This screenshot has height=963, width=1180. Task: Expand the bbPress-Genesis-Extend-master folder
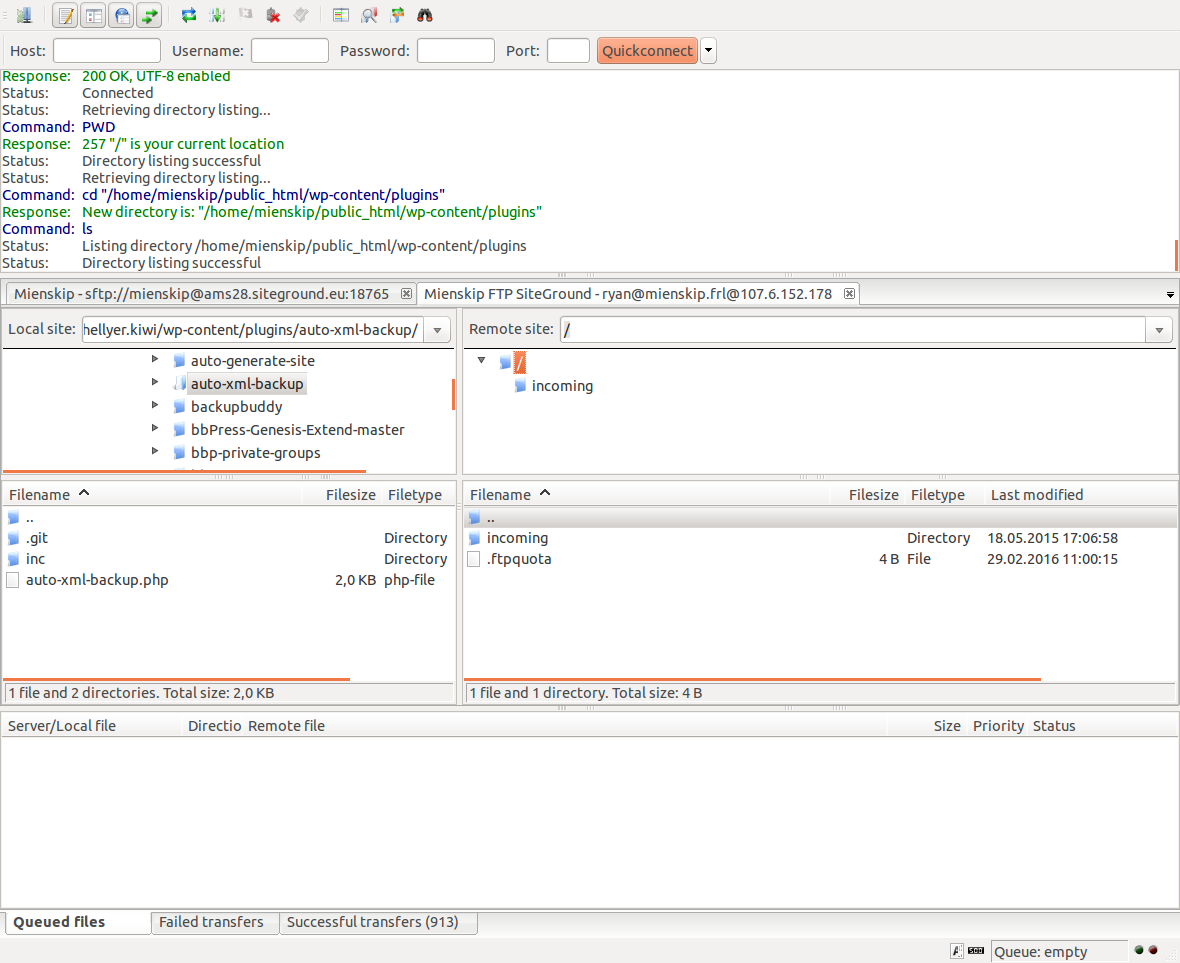(155, 428)
